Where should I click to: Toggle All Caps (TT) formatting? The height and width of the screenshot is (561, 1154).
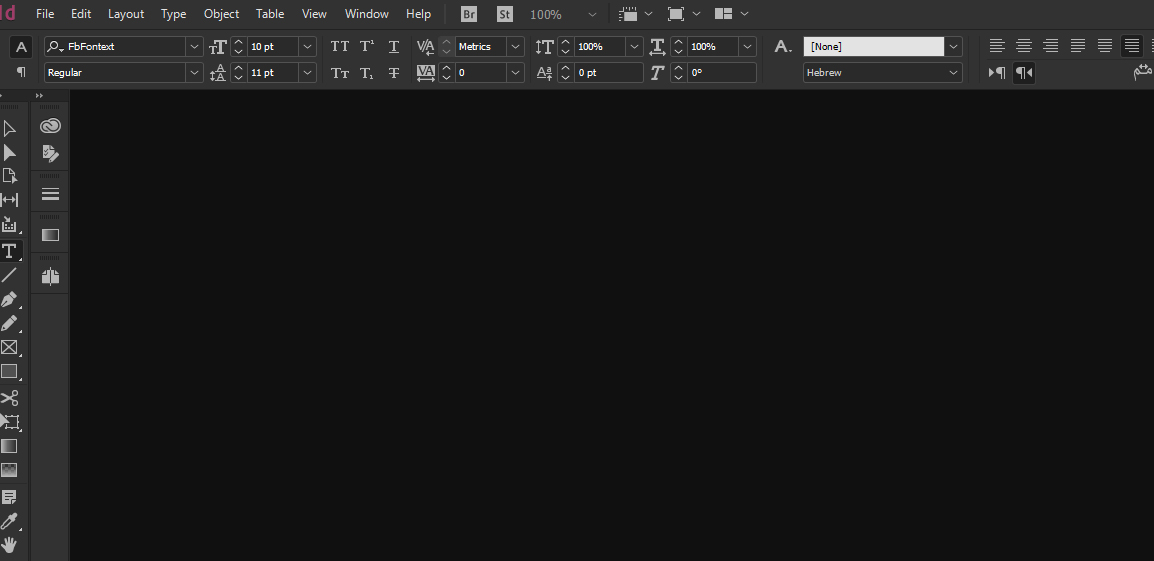click(x=340, y=46)
